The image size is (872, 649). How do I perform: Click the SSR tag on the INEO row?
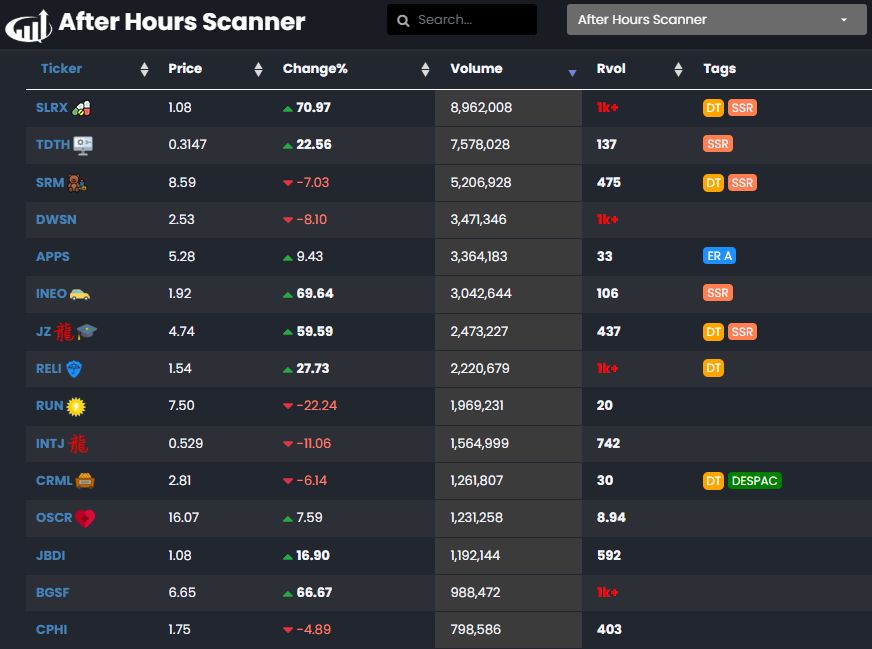pos(718,293)
